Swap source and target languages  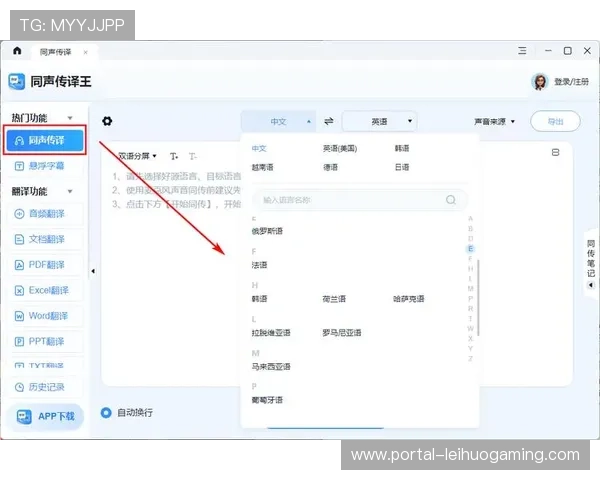coord(329,121)
